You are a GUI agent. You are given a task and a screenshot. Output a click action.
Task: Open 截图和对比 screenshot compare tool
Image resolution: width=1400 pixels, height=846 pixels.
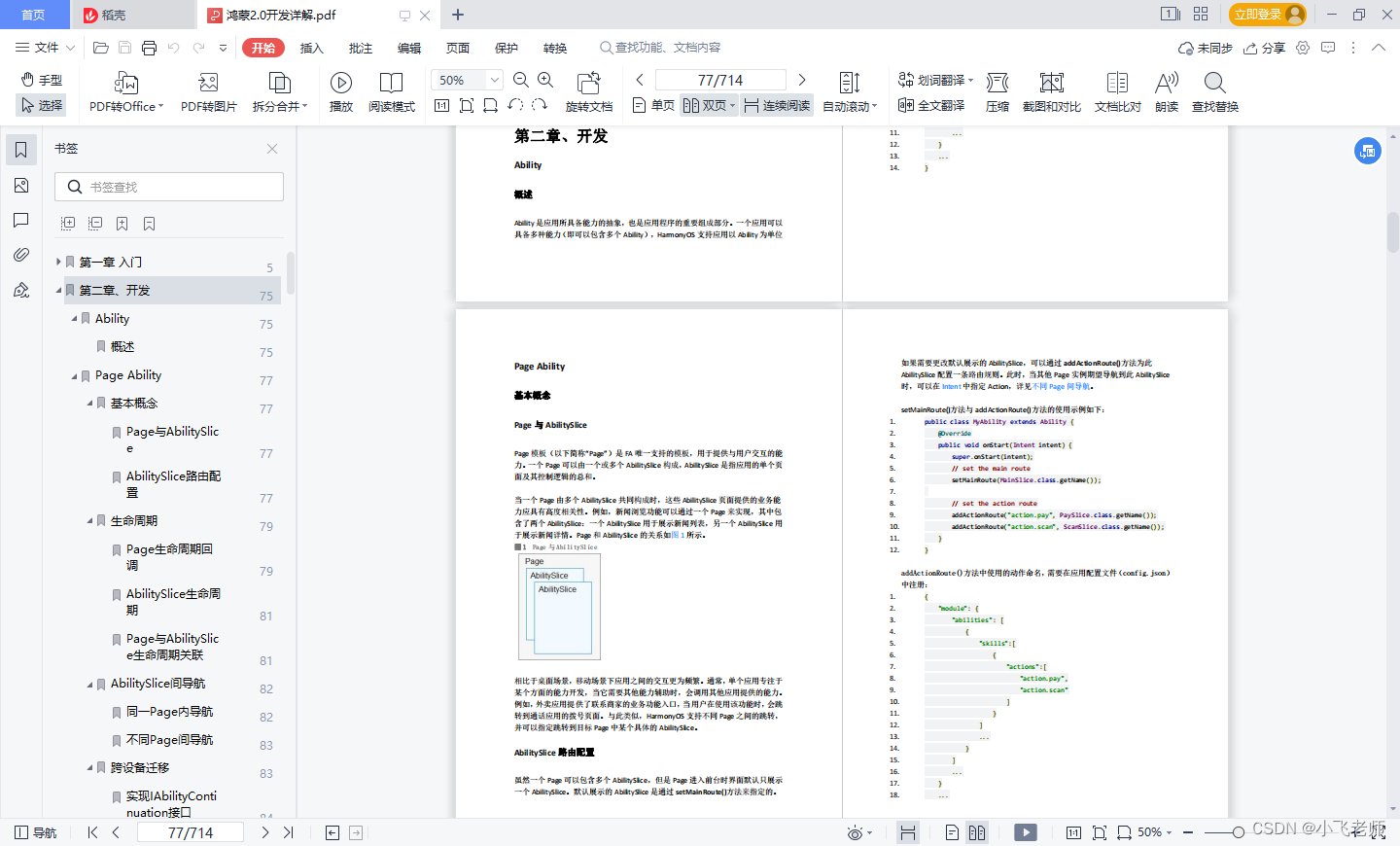(x=1052, y=93)
